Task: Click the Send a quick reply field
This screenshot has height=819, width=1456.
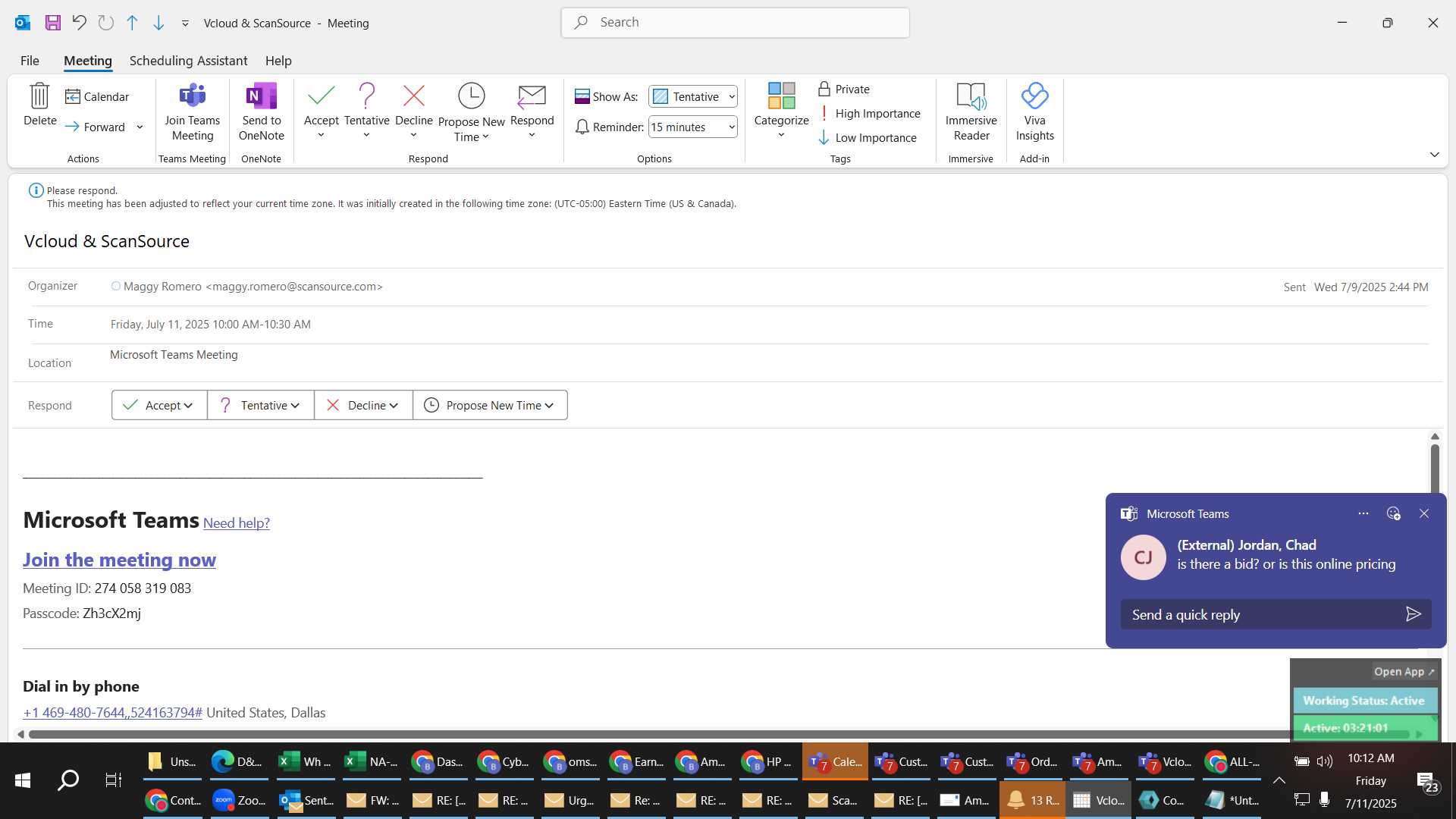Action: tap(1260, 614)
